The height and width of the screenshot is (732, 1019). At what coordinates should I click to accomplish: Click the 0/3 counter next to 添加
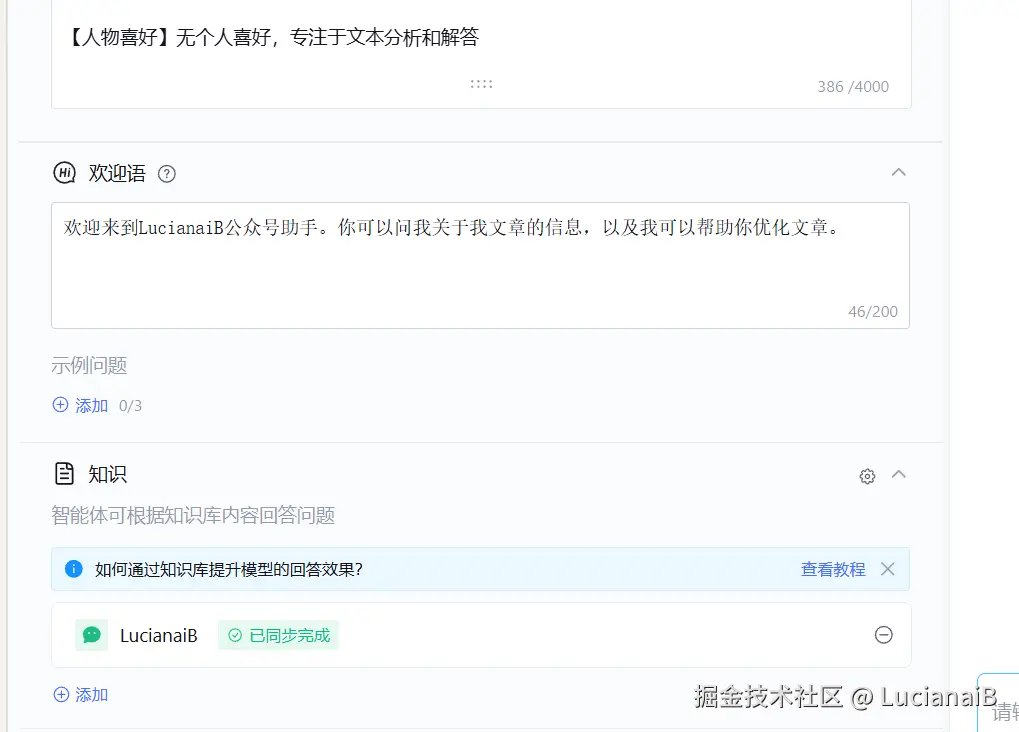131,406
